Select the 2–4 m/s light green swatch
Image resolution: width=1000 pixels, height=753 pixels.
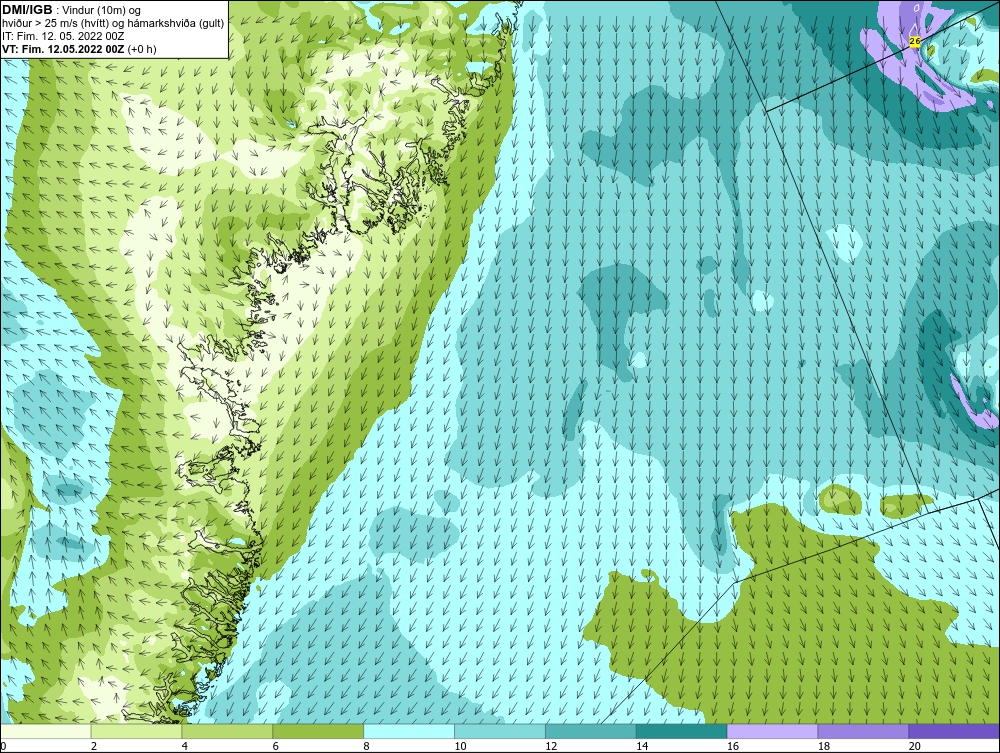point(136,731)
